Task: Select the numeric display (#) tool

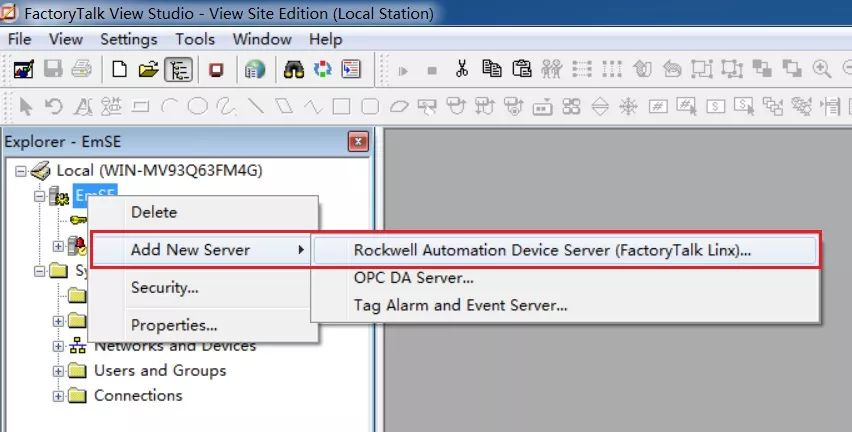Action: coord(657,106)
